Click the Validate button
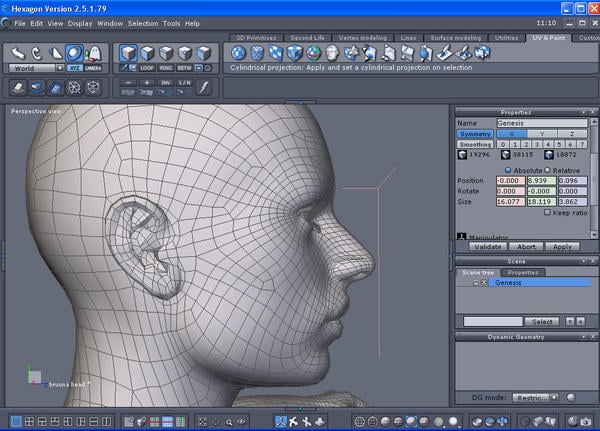Viewport: 600px width, 431px height. 486,245
